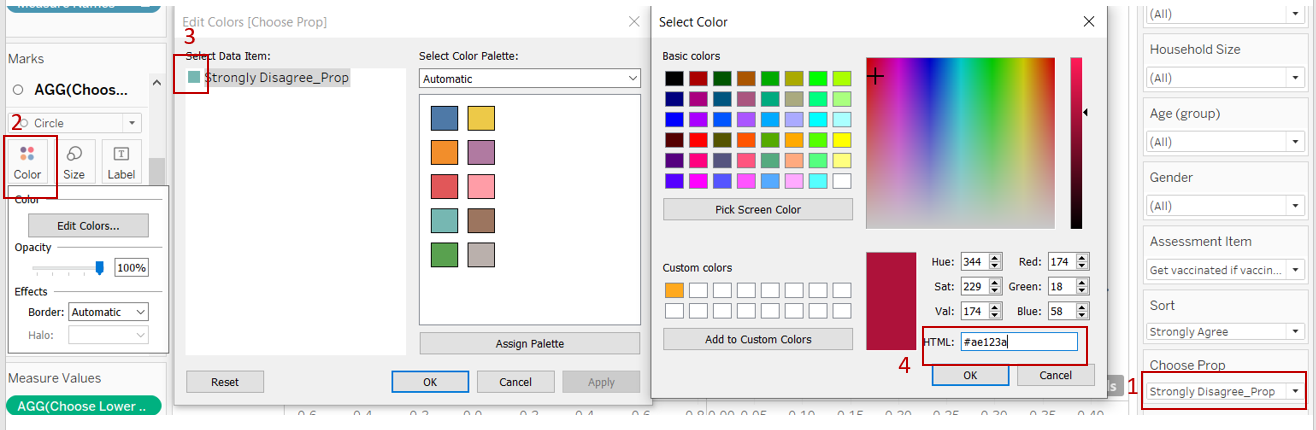The height and width of the screenshot is (430, 1316).
Task: Click the Size marks card button
Action: coord(74,161)
